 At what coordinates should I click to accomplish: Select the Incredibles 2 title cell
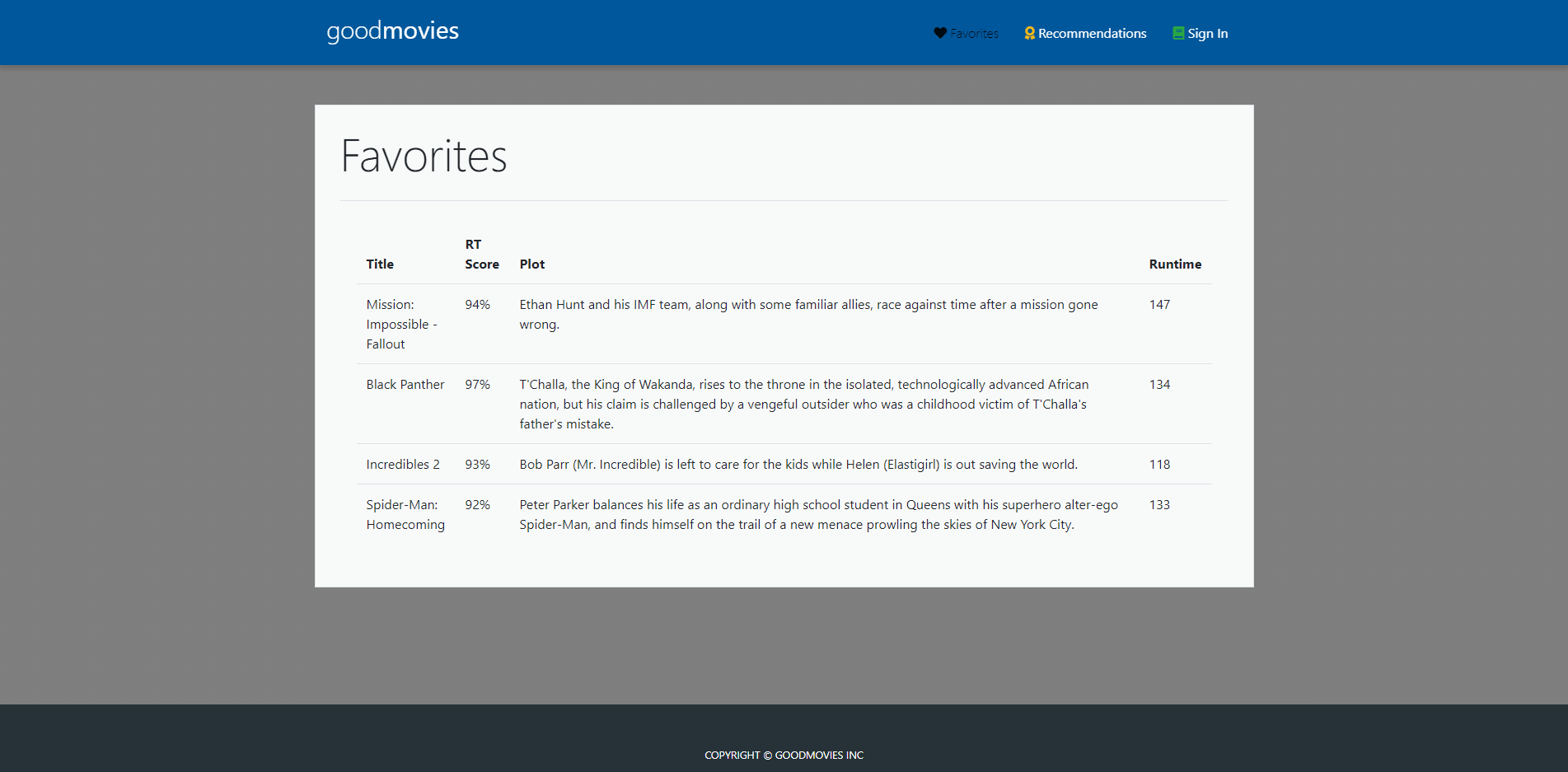point(403,465)
